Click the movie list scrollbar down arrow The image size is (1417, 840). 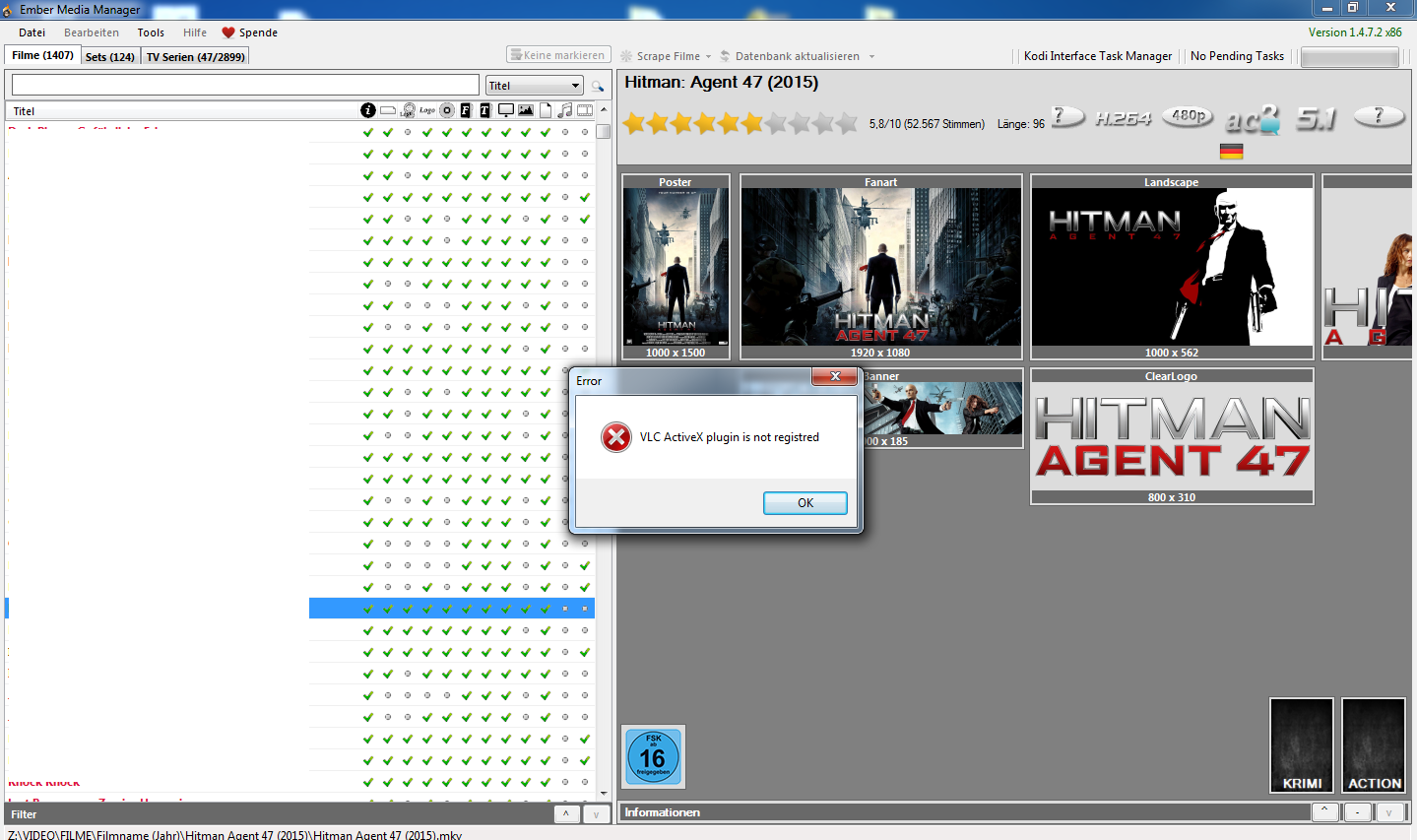(604, 794)
